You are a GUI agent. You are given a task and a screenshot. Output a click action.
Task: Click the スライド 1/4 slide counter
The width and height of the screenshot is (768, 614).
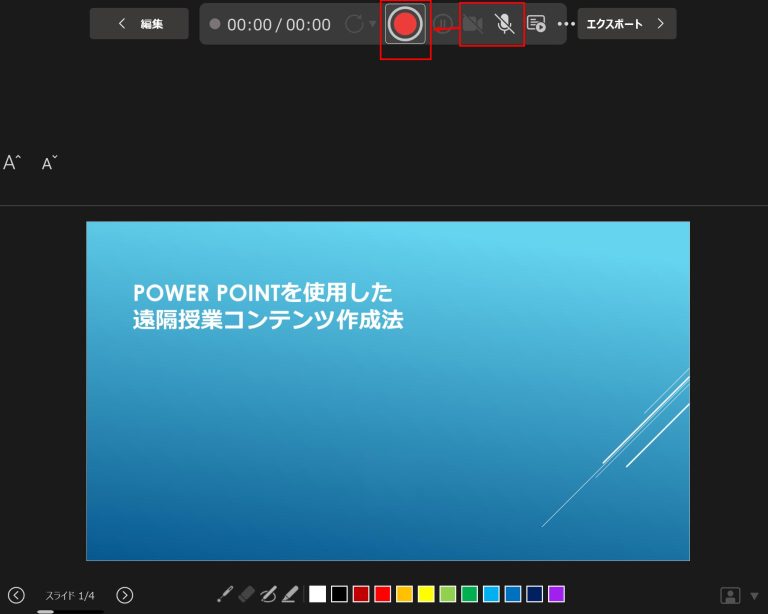point(70,595)
